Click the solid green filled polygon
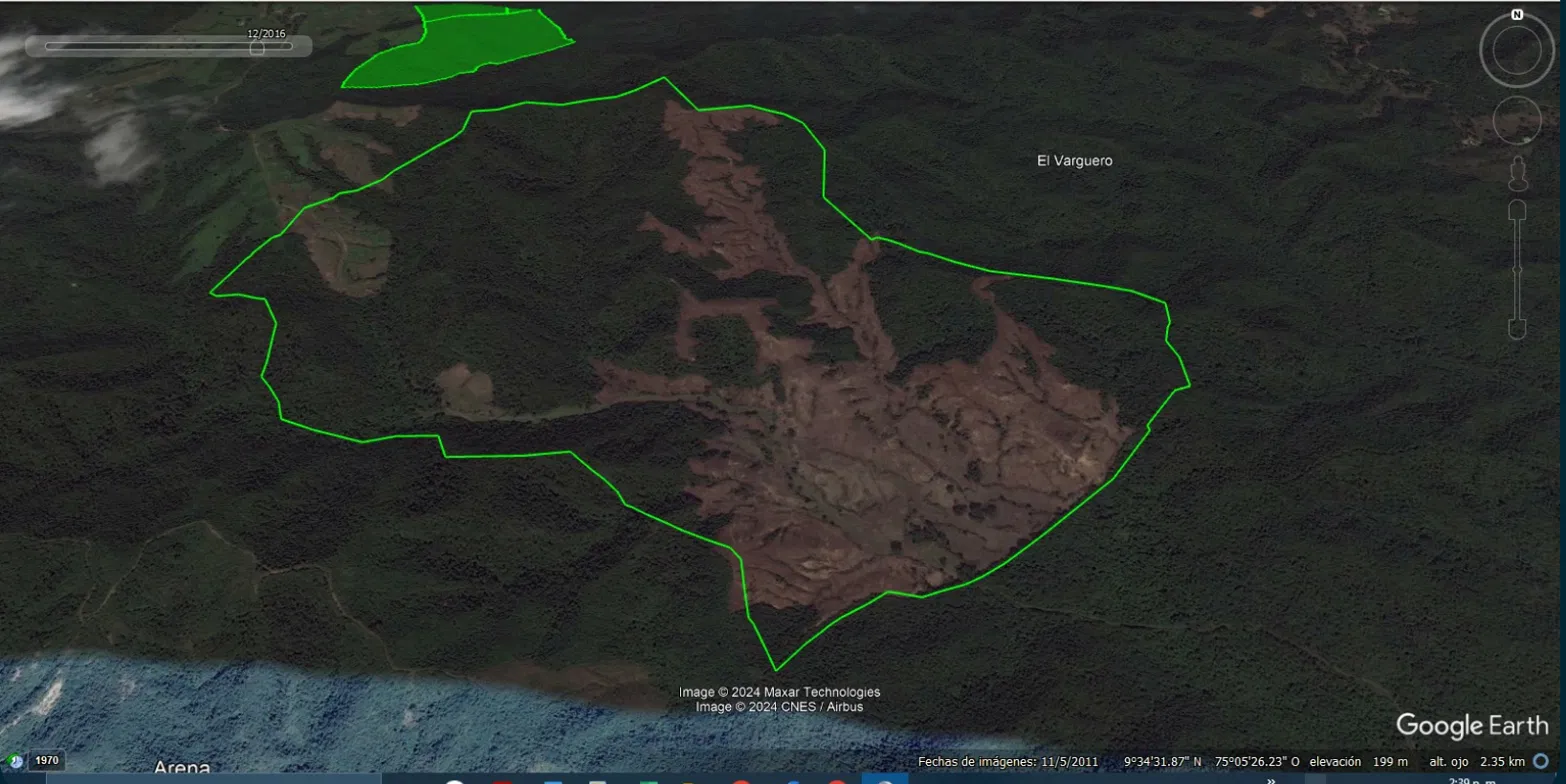The image size is (1566, 784). click(x=458, y=45)
